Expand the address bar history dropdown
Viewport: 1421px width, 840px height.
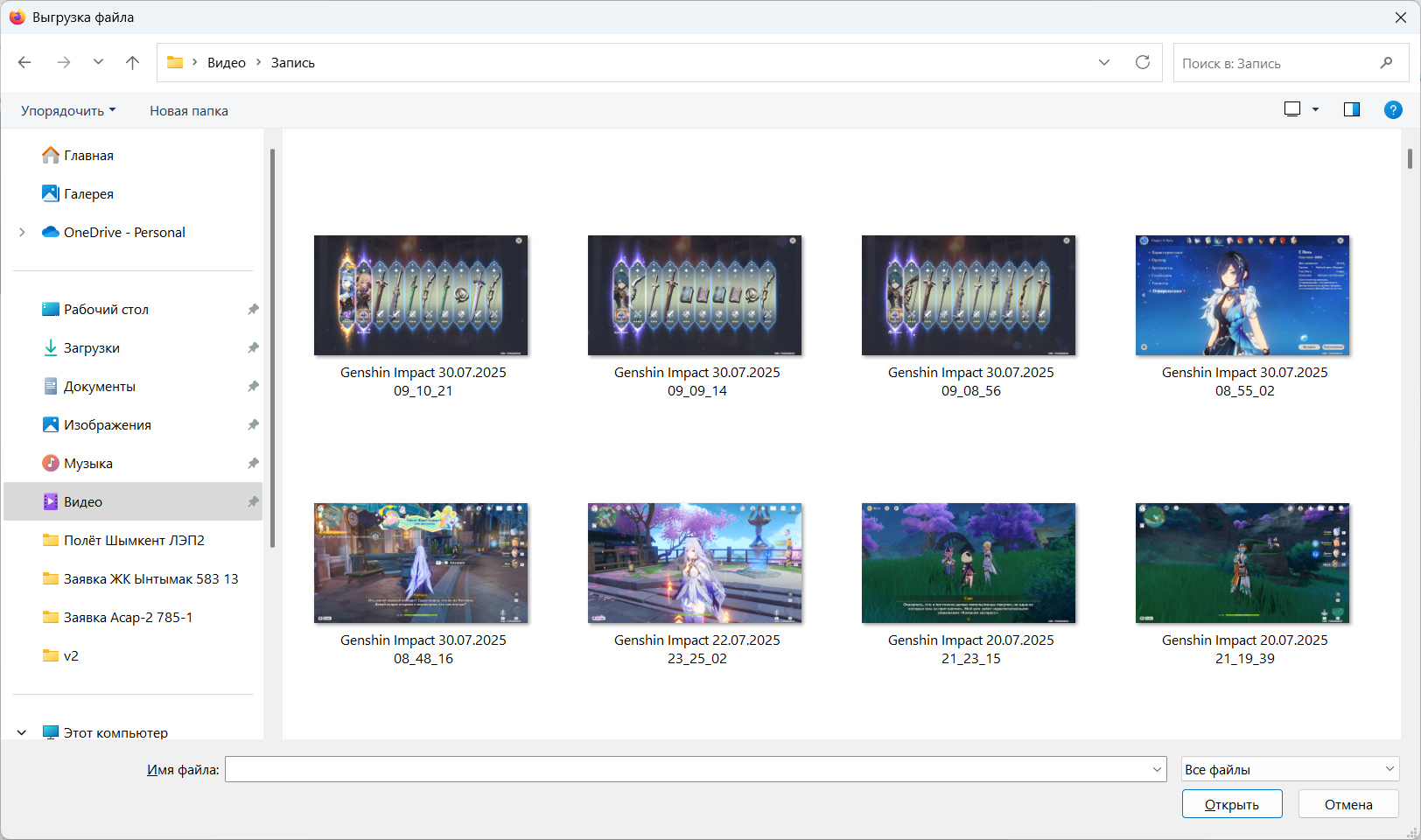tap(1104, 62)
